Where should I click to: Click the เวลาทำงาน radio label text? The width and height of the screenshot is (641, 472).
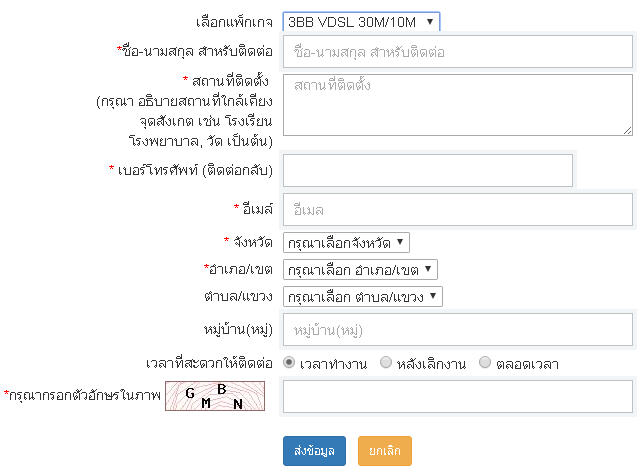click(332, 363)
